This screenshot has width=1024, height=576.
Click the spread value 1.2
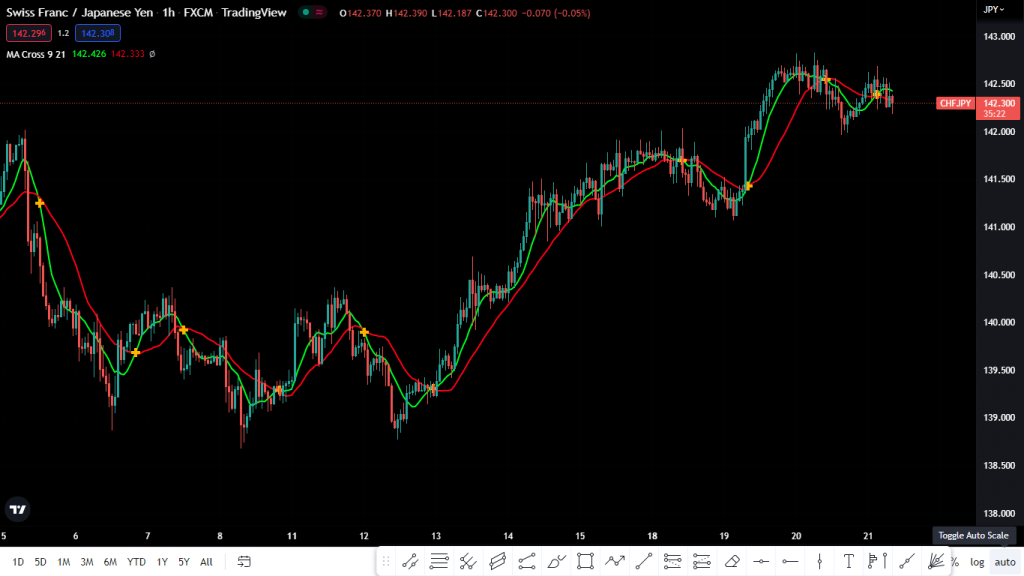click(x=63, y=33)
